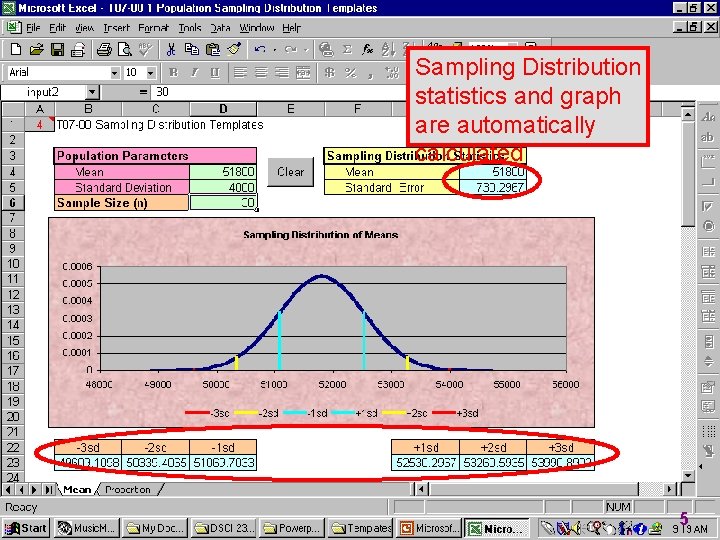Viewport: 720px width, 540px height.
Task: Go to first sheet tab navigation arrow
Action: pos(8,489)
